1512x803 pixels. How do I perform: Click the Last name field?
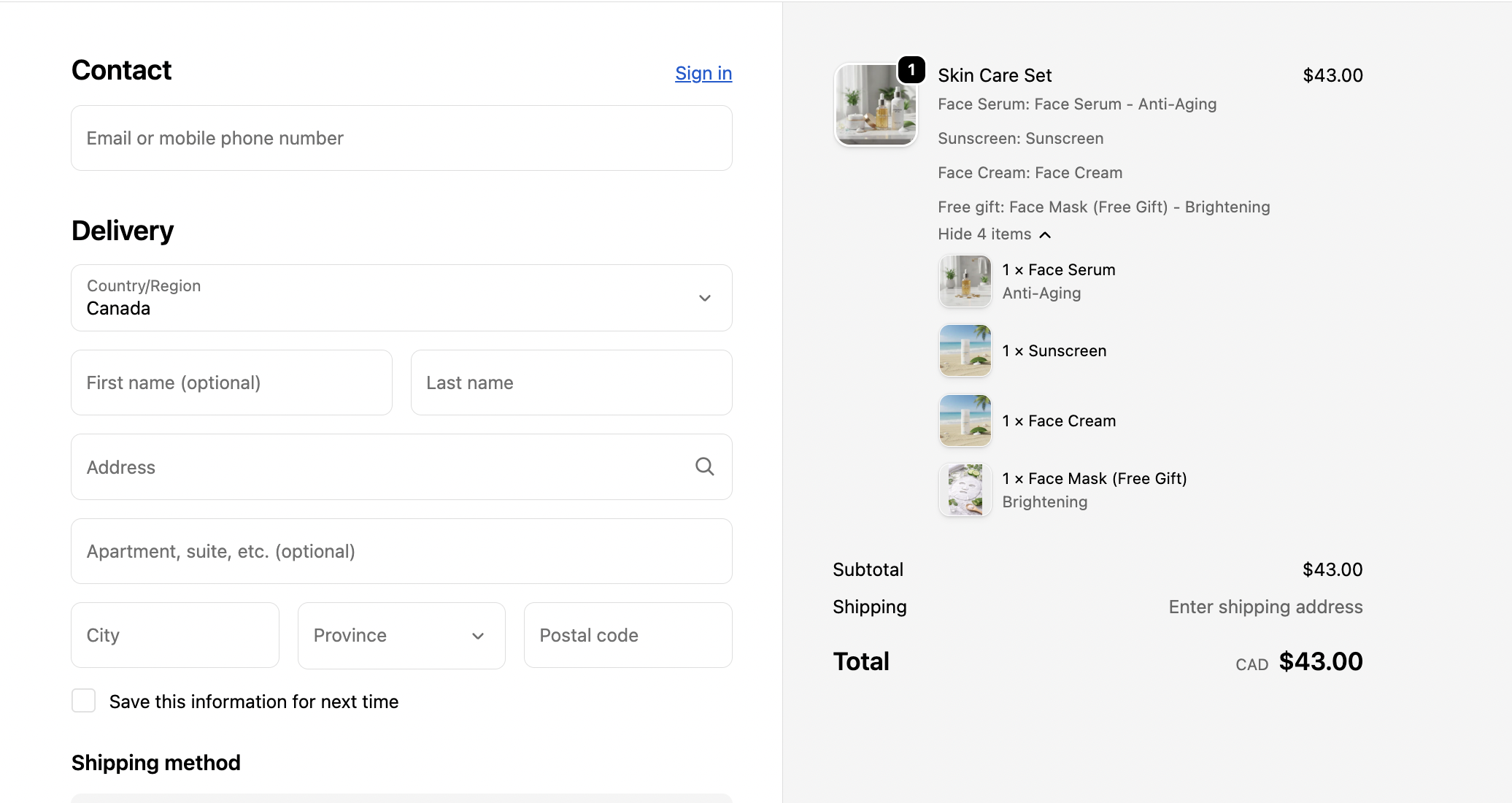tap(571, 383)
